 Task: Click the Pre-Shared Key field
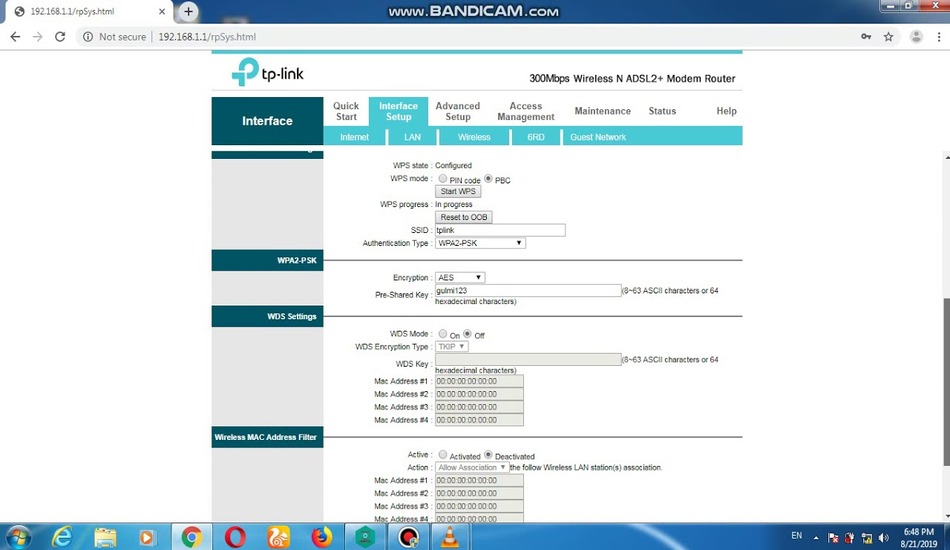pyautogui.click(x=528, y=291)
